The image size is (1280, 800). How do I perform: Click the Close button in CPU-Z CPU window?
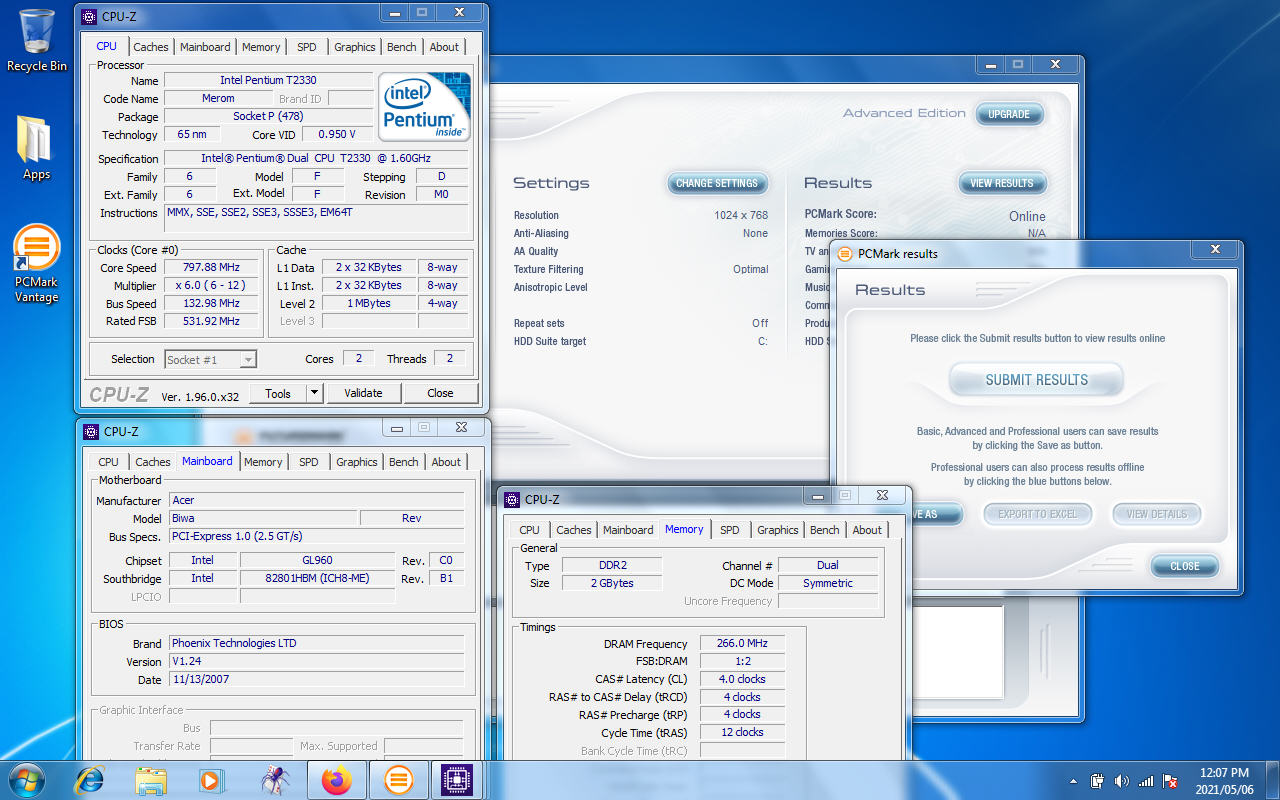pos(440,393)
